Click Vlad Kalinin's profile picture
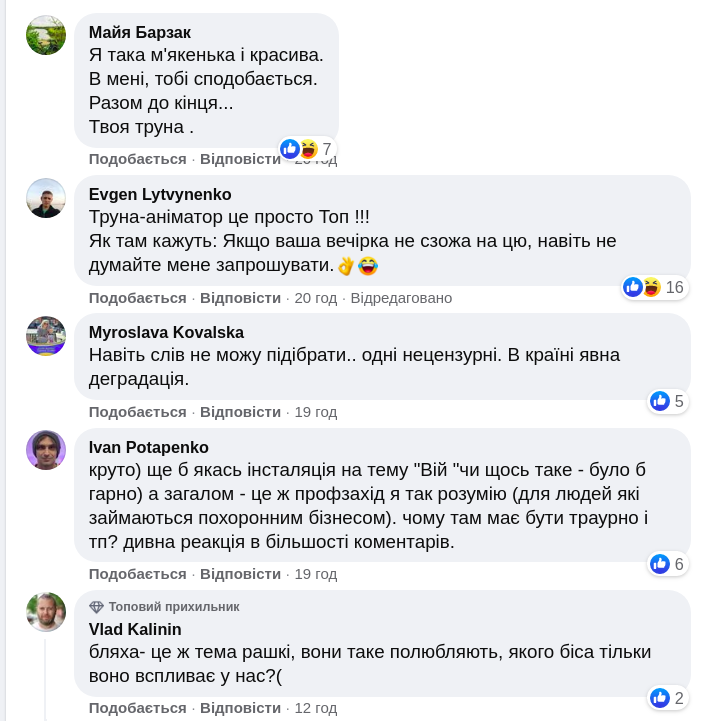The width and height of the screenshot is (724, 721). coord(46,612)
